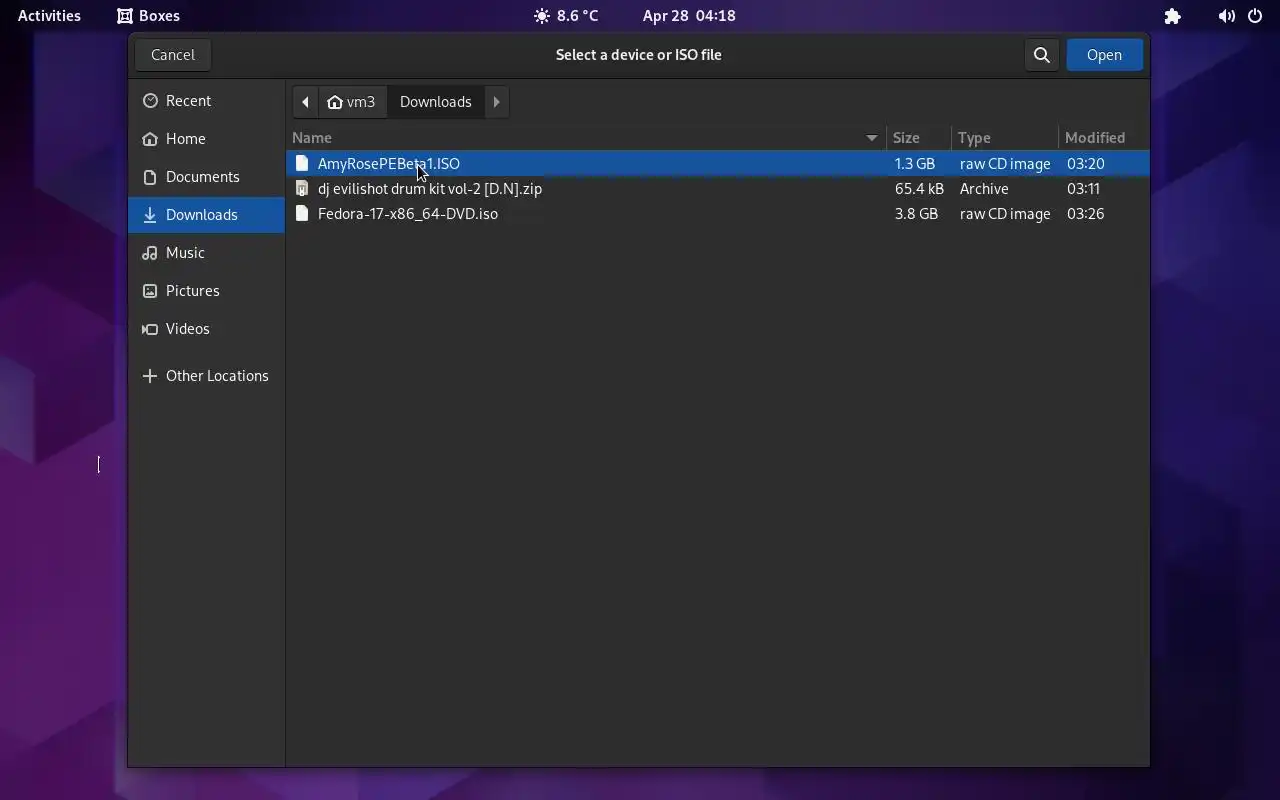Open Activities overview
Screen dimensions: 1280x800
click(49, 16)
